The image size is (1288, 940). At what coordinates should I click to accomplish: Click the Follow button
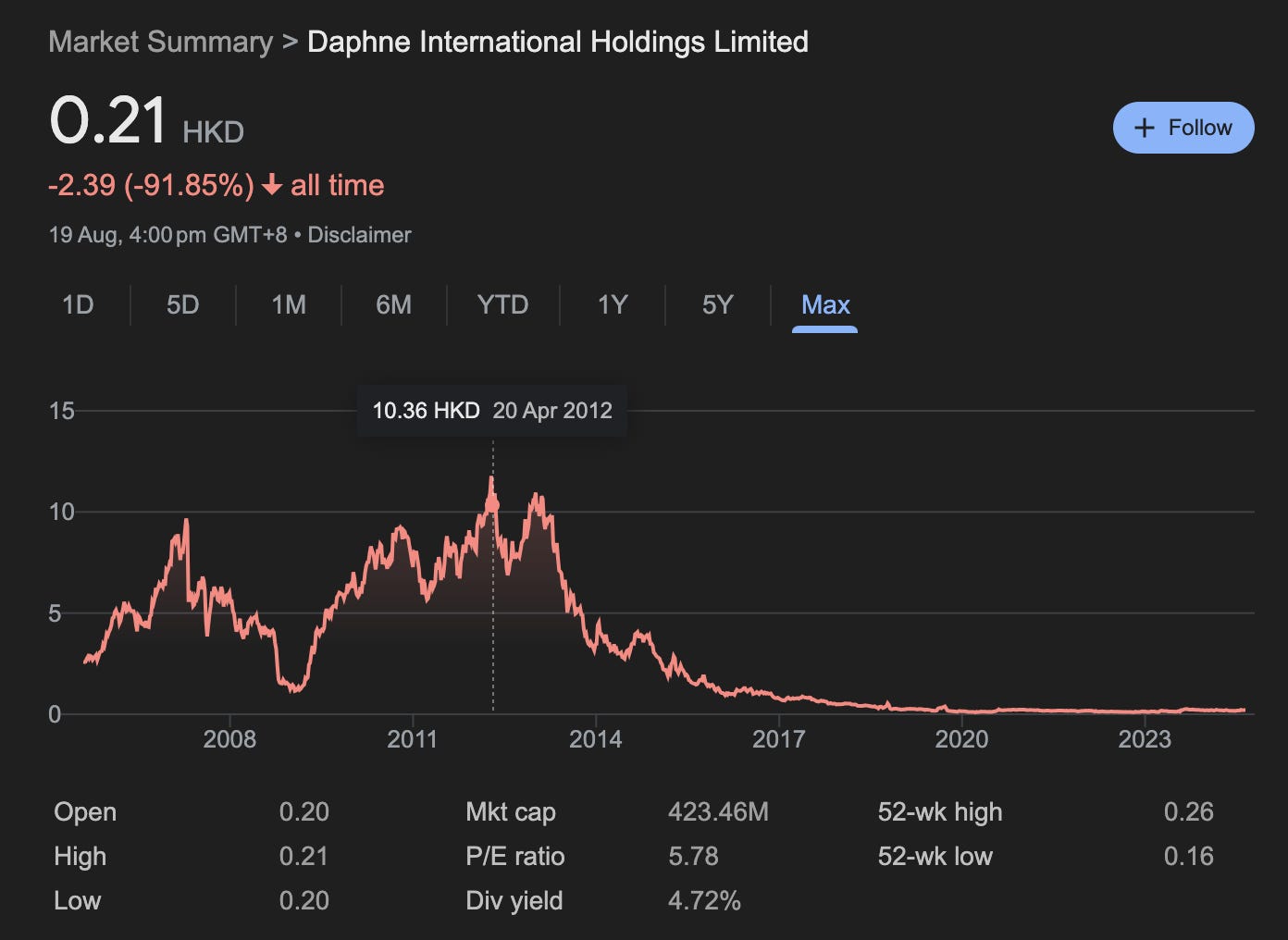(x=1183, y=128)
